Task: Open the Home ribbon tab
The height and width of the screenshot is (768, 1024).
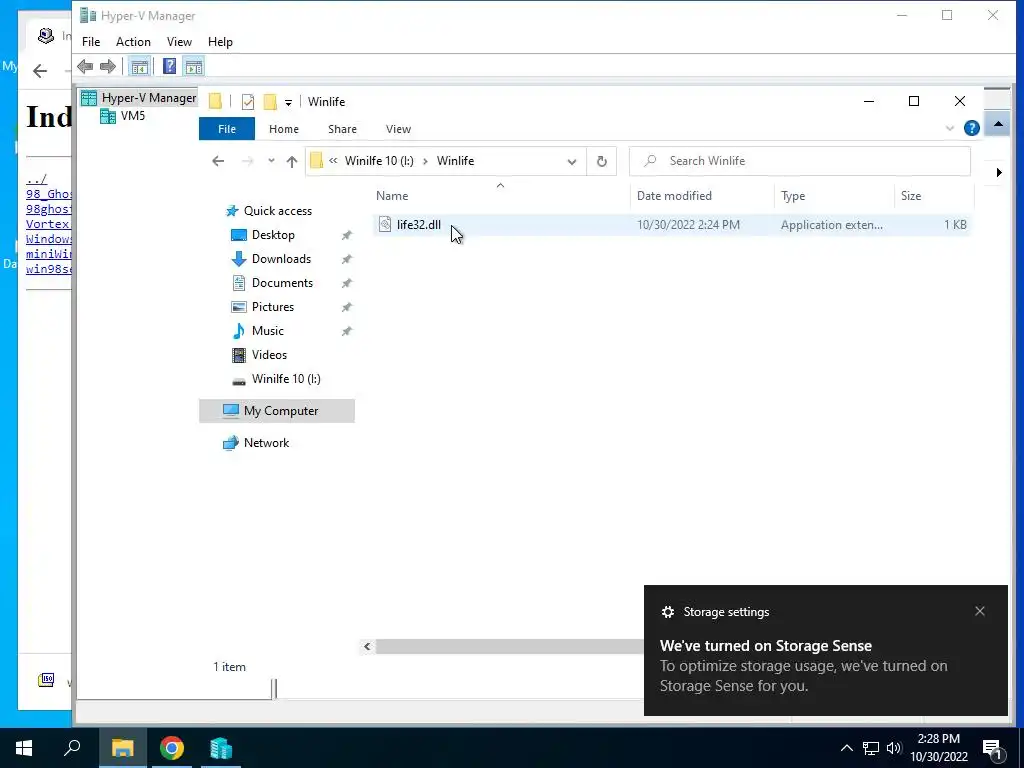Action: 283,129
